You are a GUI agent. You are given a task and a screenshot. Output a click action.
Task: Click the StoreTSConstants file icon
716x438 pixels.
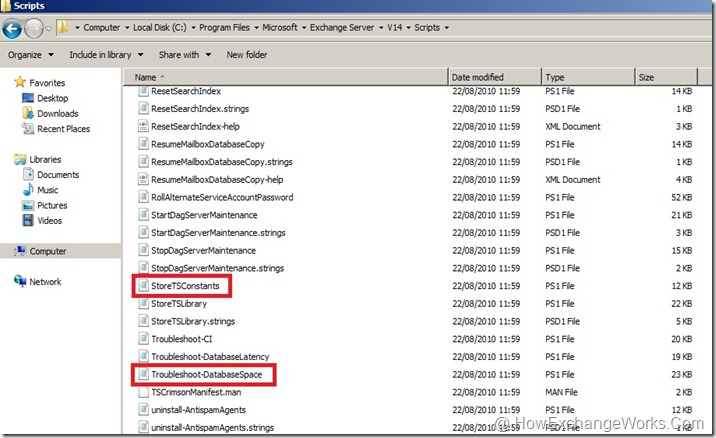tap(142, 287)
